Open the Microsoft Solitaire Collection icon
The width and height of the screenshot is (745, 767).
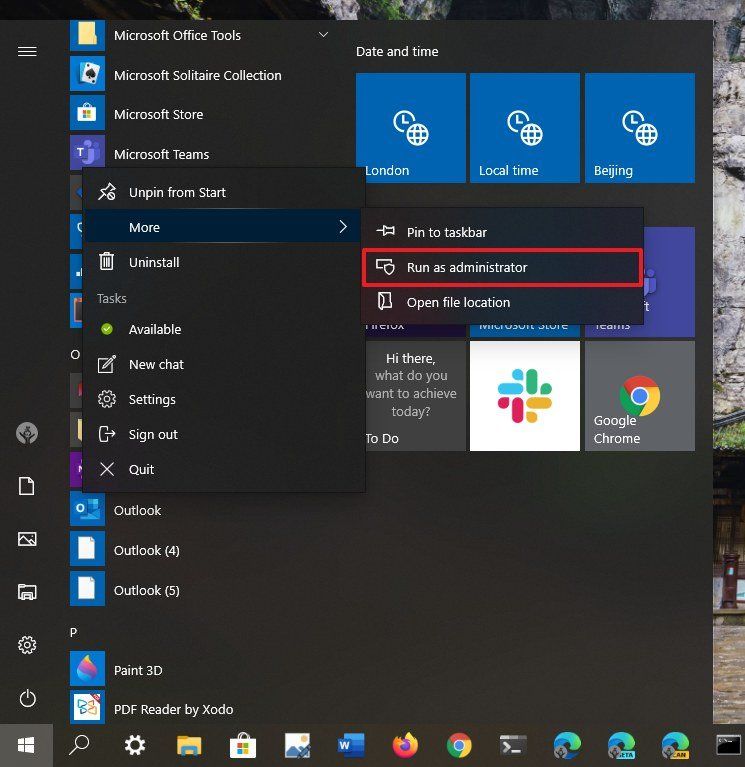[87, 74]
